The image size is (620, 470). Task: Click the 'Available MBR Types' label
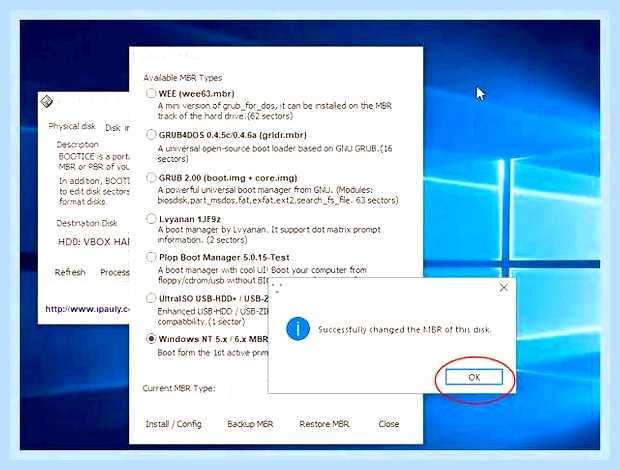pyautogui.click(x=183, y=78)
